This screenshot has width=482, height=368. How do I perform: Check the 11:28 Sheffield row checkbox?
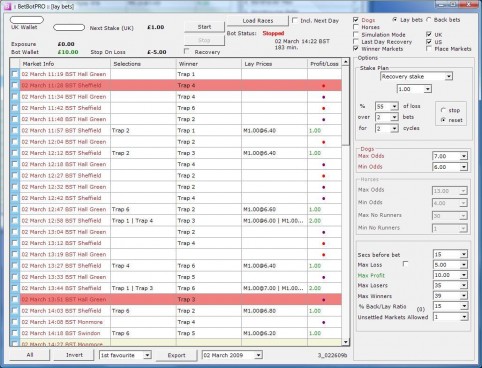tap(14, 85)
